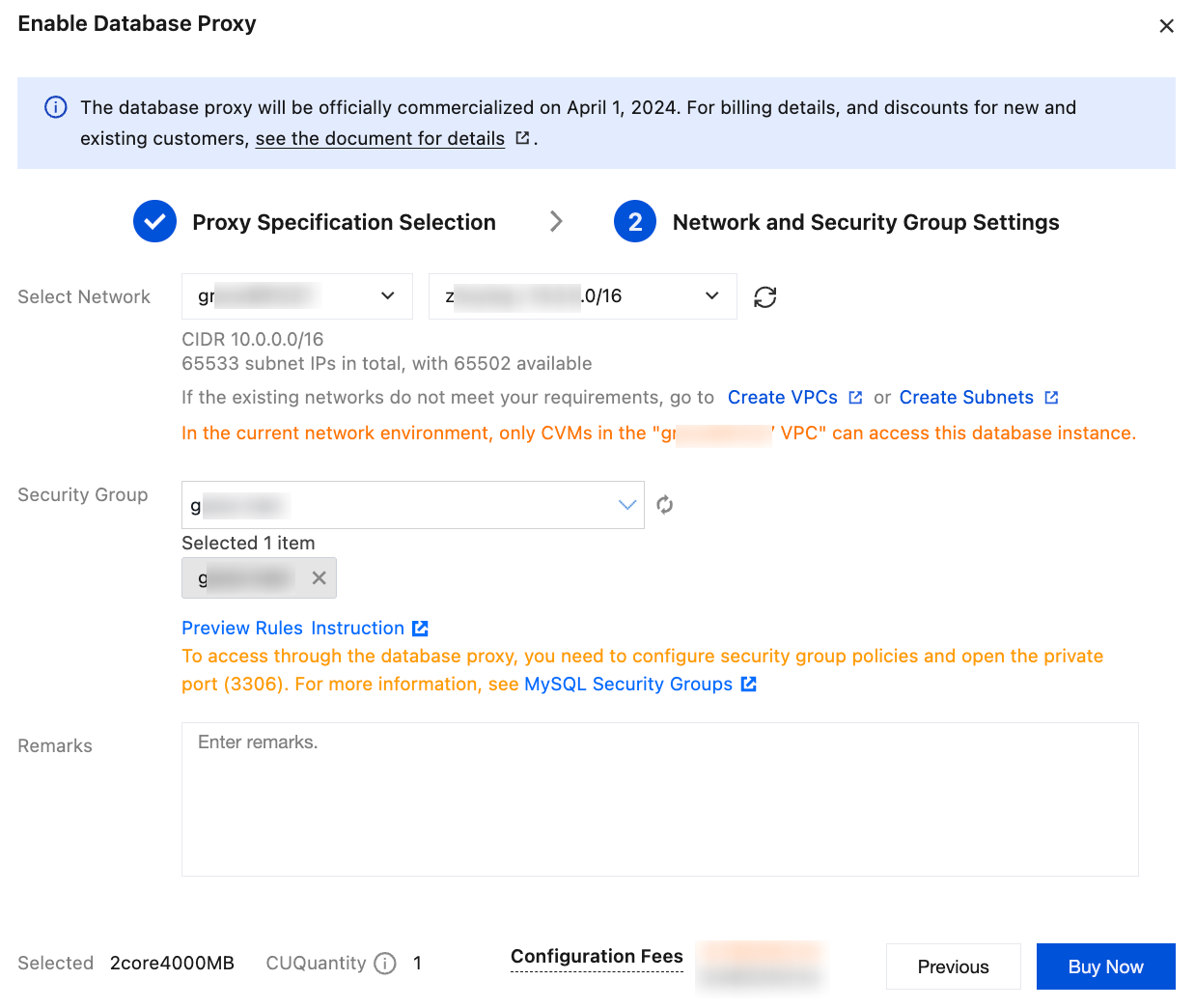Click the blue info icon in banner
Viewport: 1195px width, 1008px height.
56,107
